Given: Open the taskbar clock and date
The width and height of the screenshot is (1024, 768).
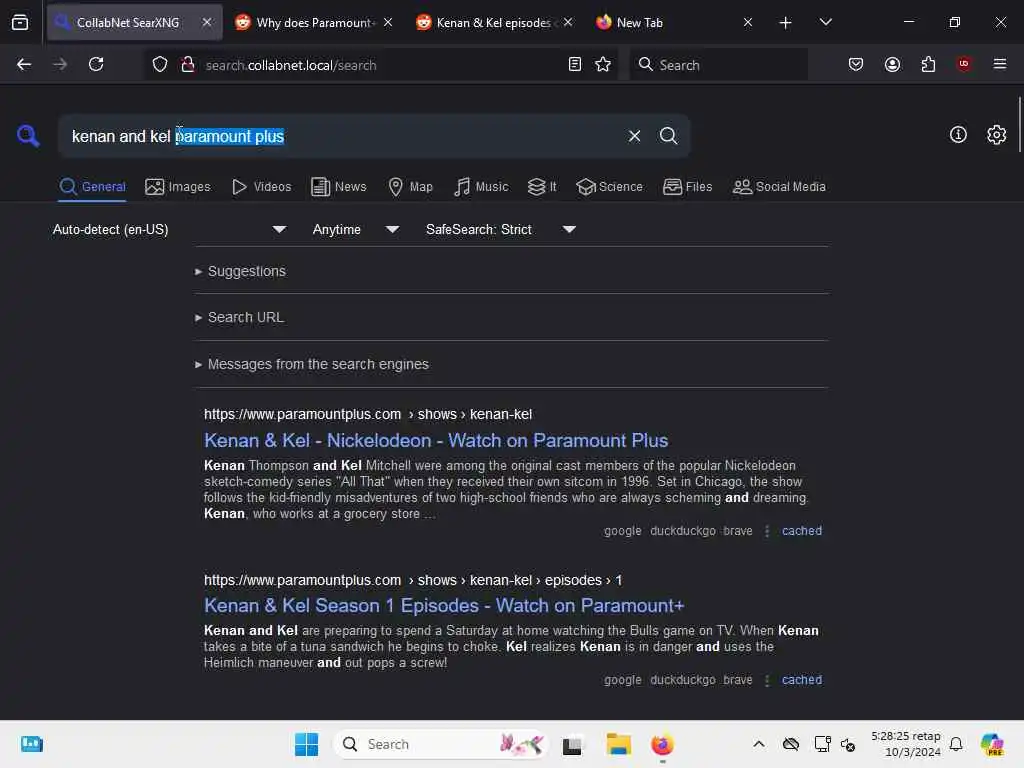Looking at the screenshot, I should (x=906, y=744).
